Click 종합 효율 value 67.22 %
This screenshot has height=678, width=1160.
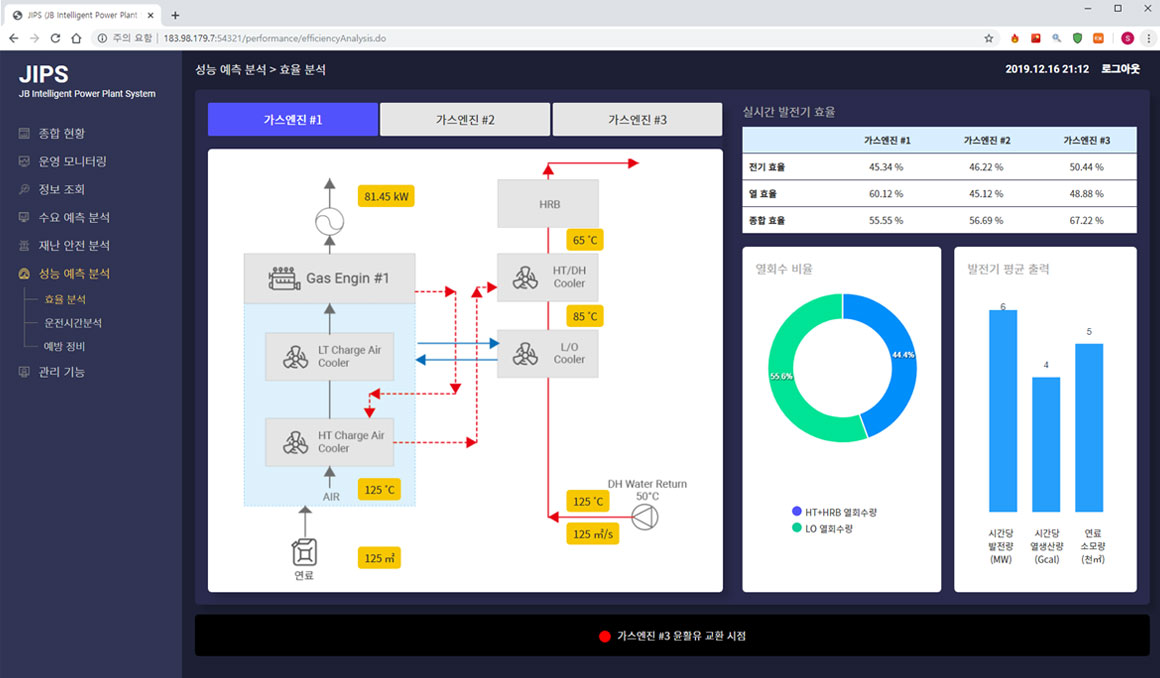pyautogui.click(x=1086, y=221)
